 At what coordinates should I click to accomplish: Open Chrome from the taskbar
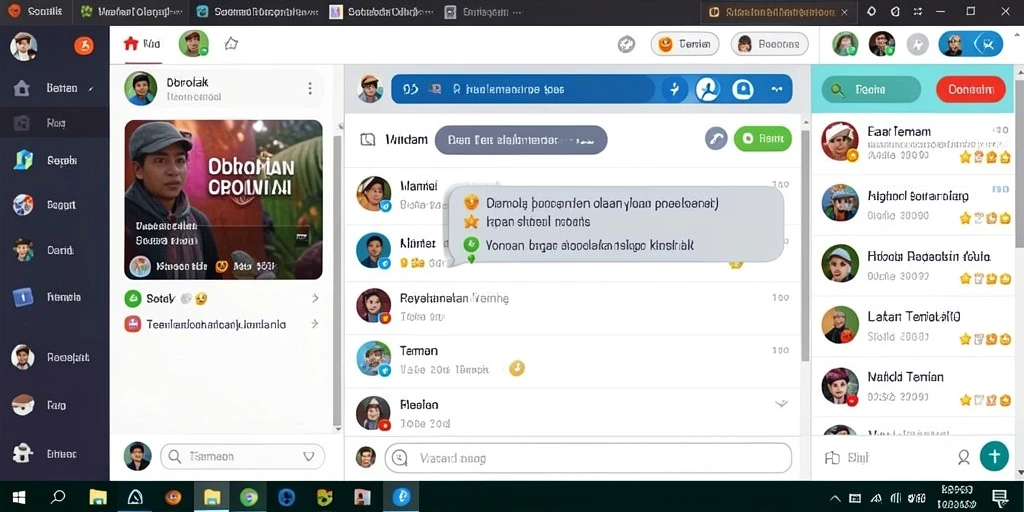pyautogui.click(x=249, y=498)
